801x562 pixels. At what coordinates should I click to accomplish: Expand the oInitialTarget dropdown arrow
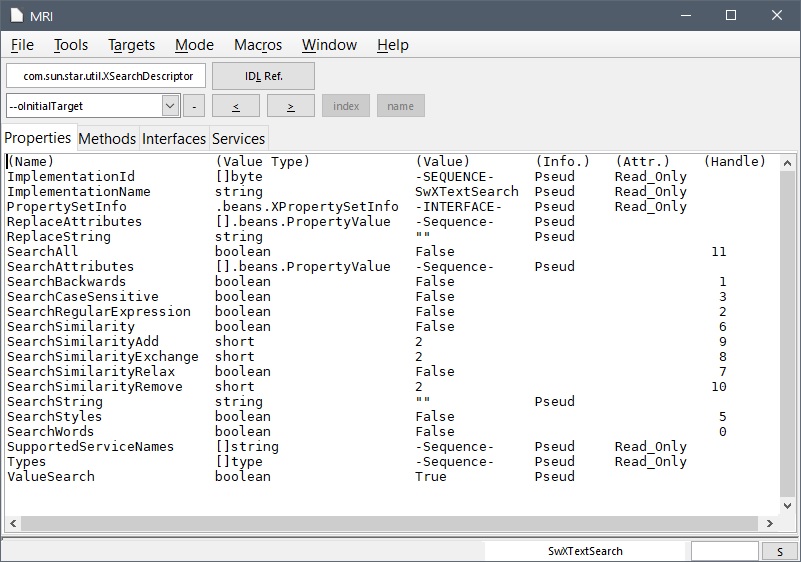[x=170, y=106]
